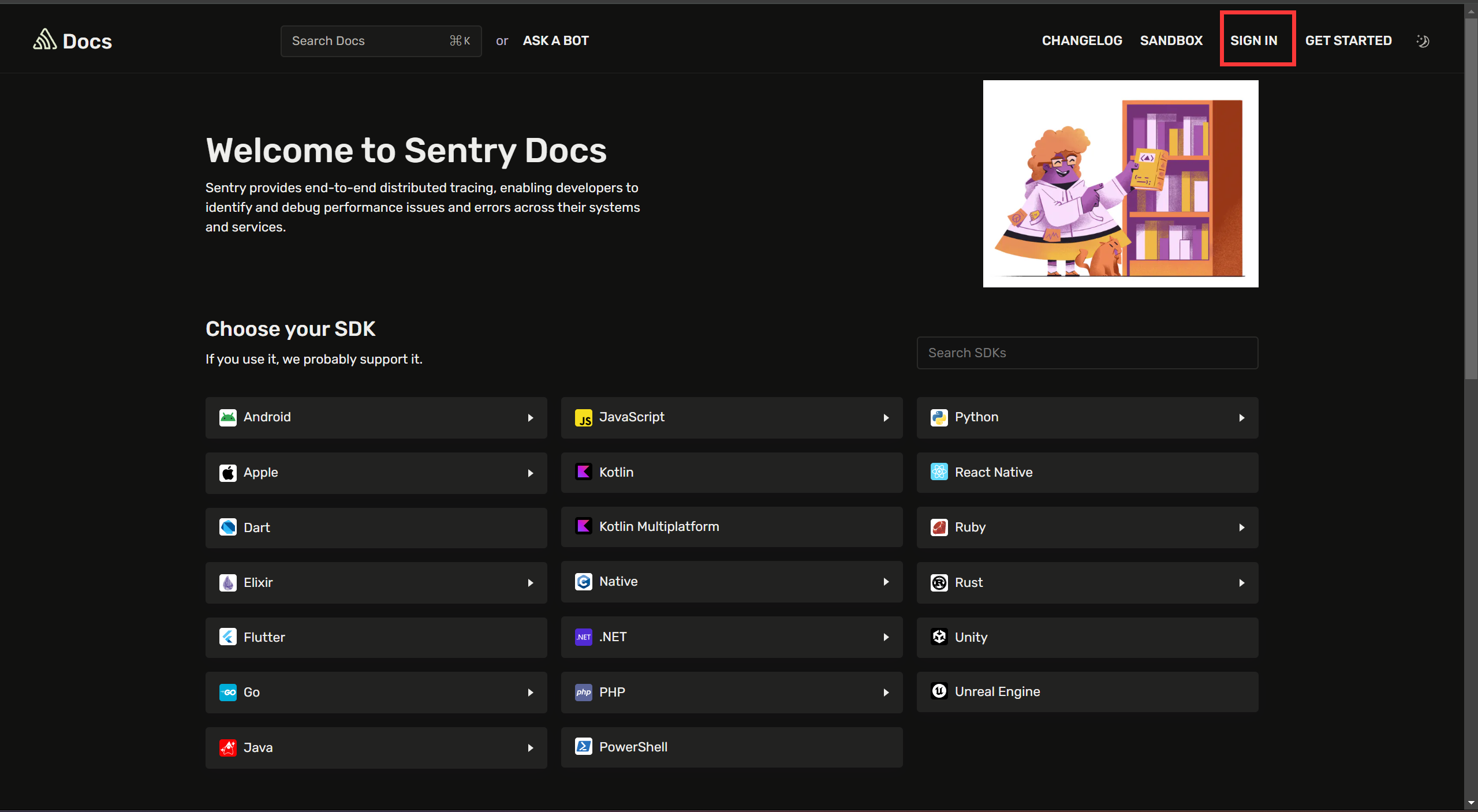Open the Python SDK via its icon
The image size is (1478, 812).
pyautogui.click(x=939, y=417)
